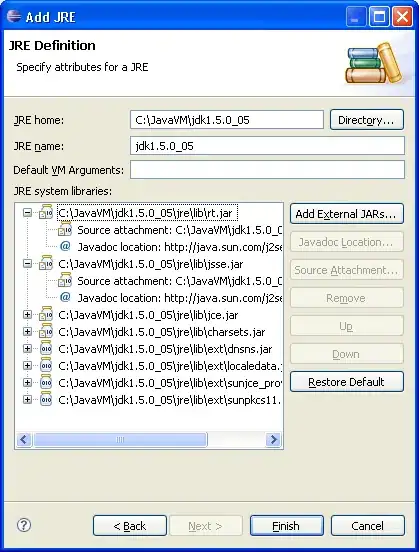Open the help question mark icon

24,525
